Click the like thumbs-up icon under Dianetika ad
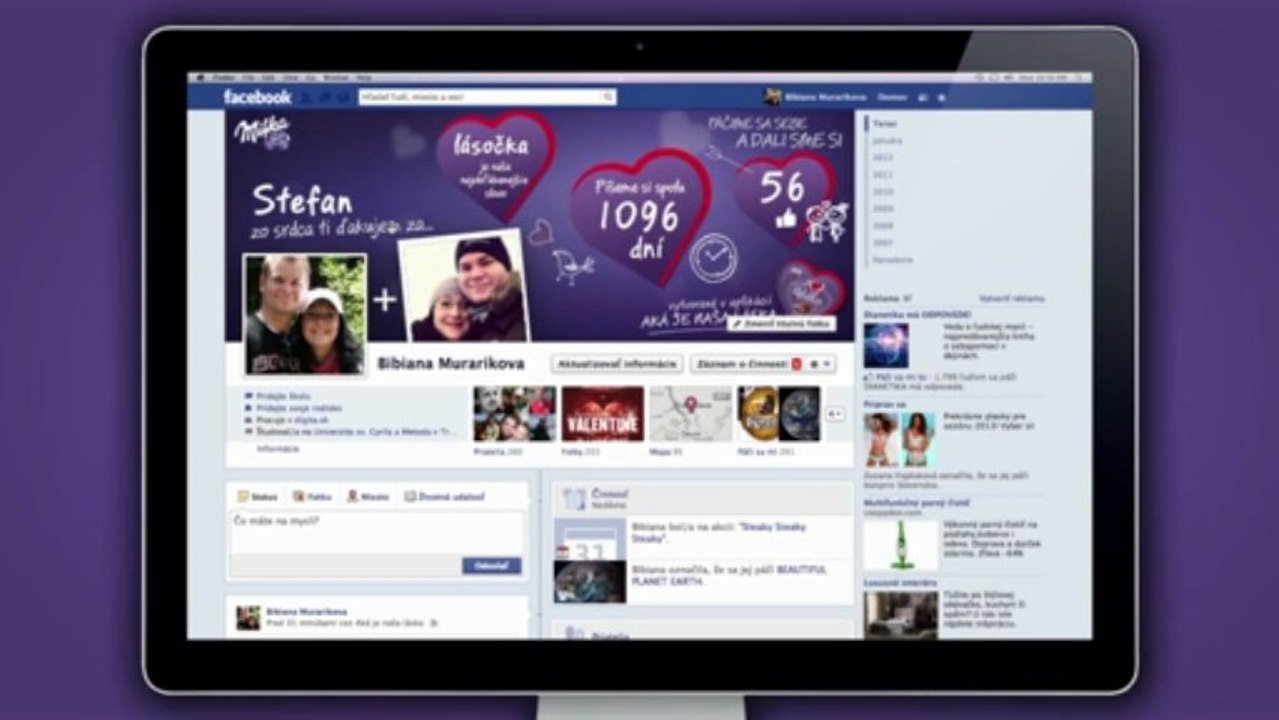Image resolution: width=1279 pixels, height=720 pixels. click(x=869, y=376)
